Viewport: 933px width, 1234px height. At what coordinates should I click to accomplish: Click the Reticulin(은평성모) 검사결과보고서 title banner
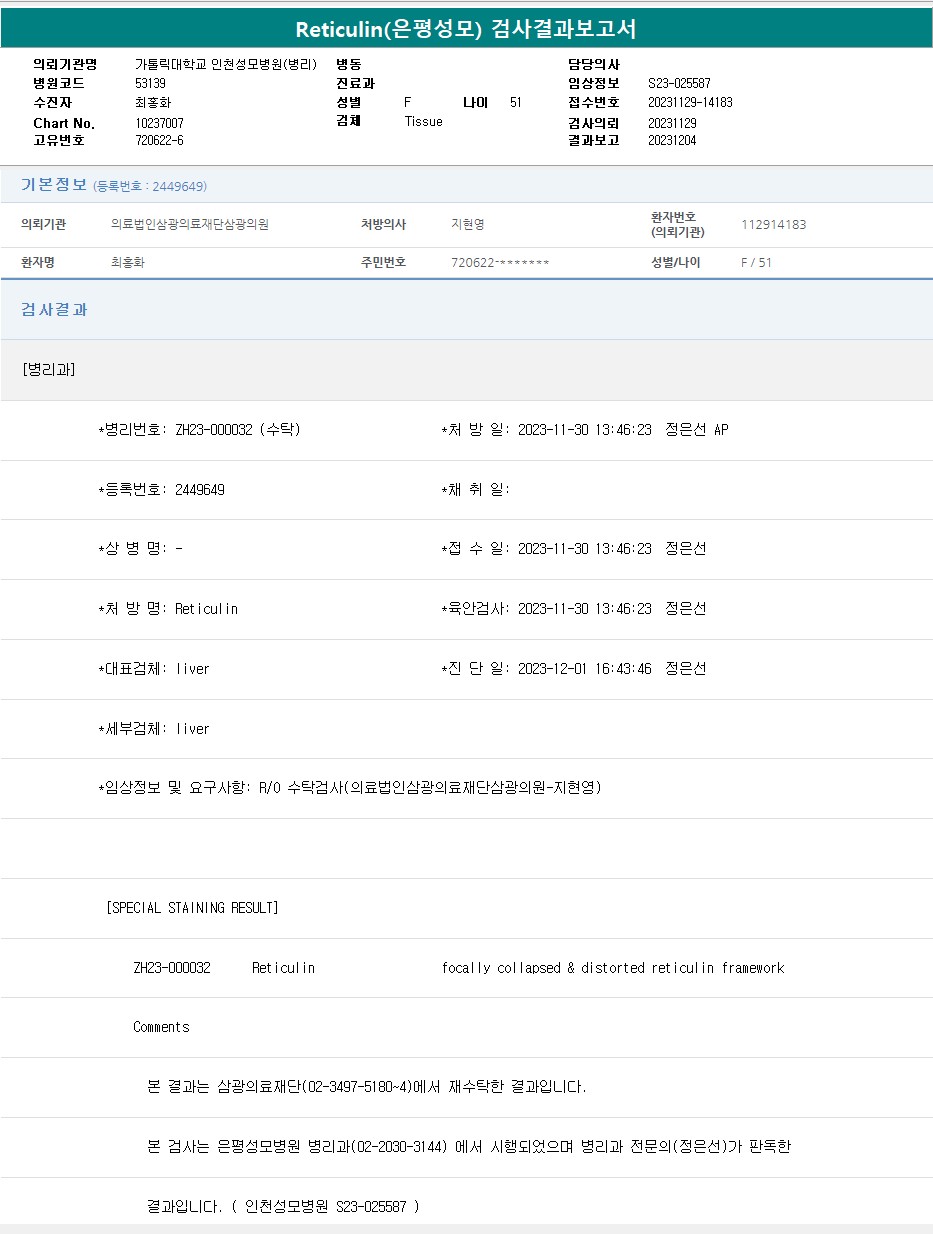pyautogui.click(x=466, y=29)
